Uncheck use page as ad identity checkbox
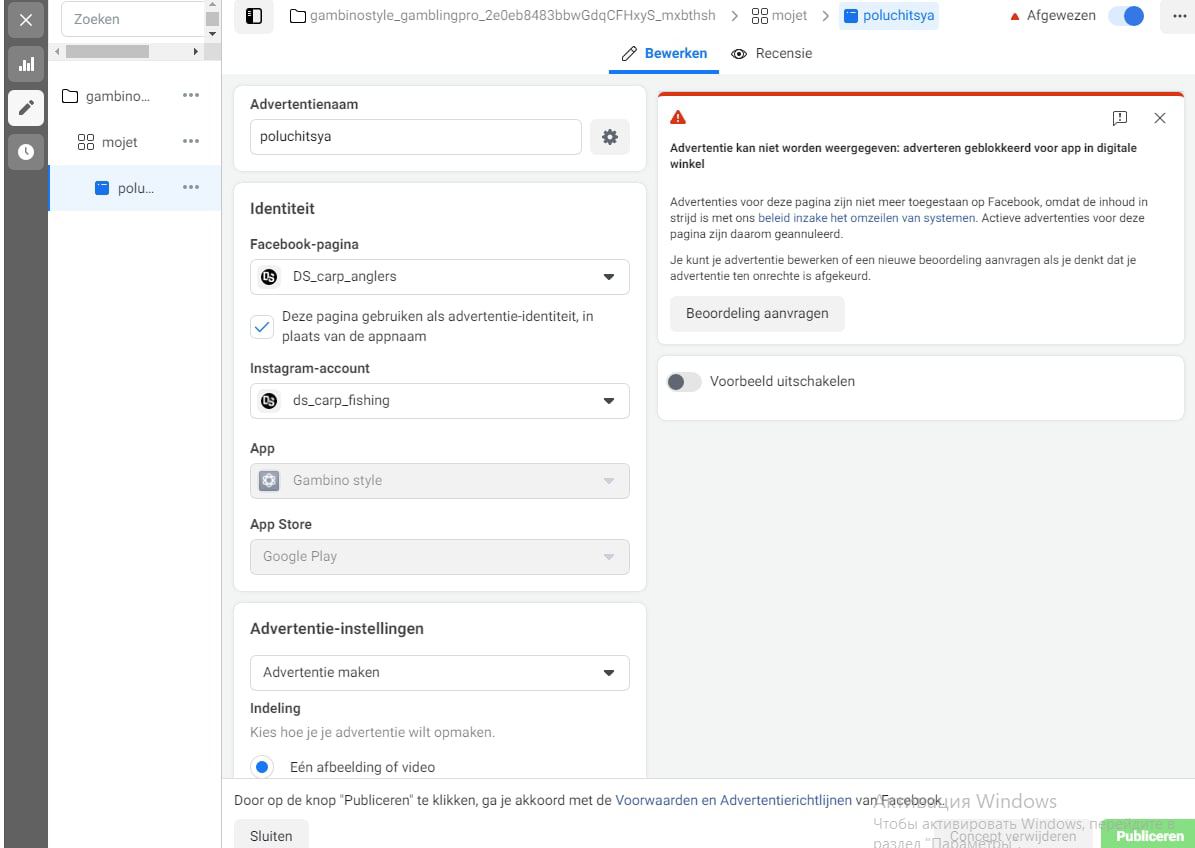This screenshot has width=1195, height=848. pyautogui.click(x=261, y=327)
